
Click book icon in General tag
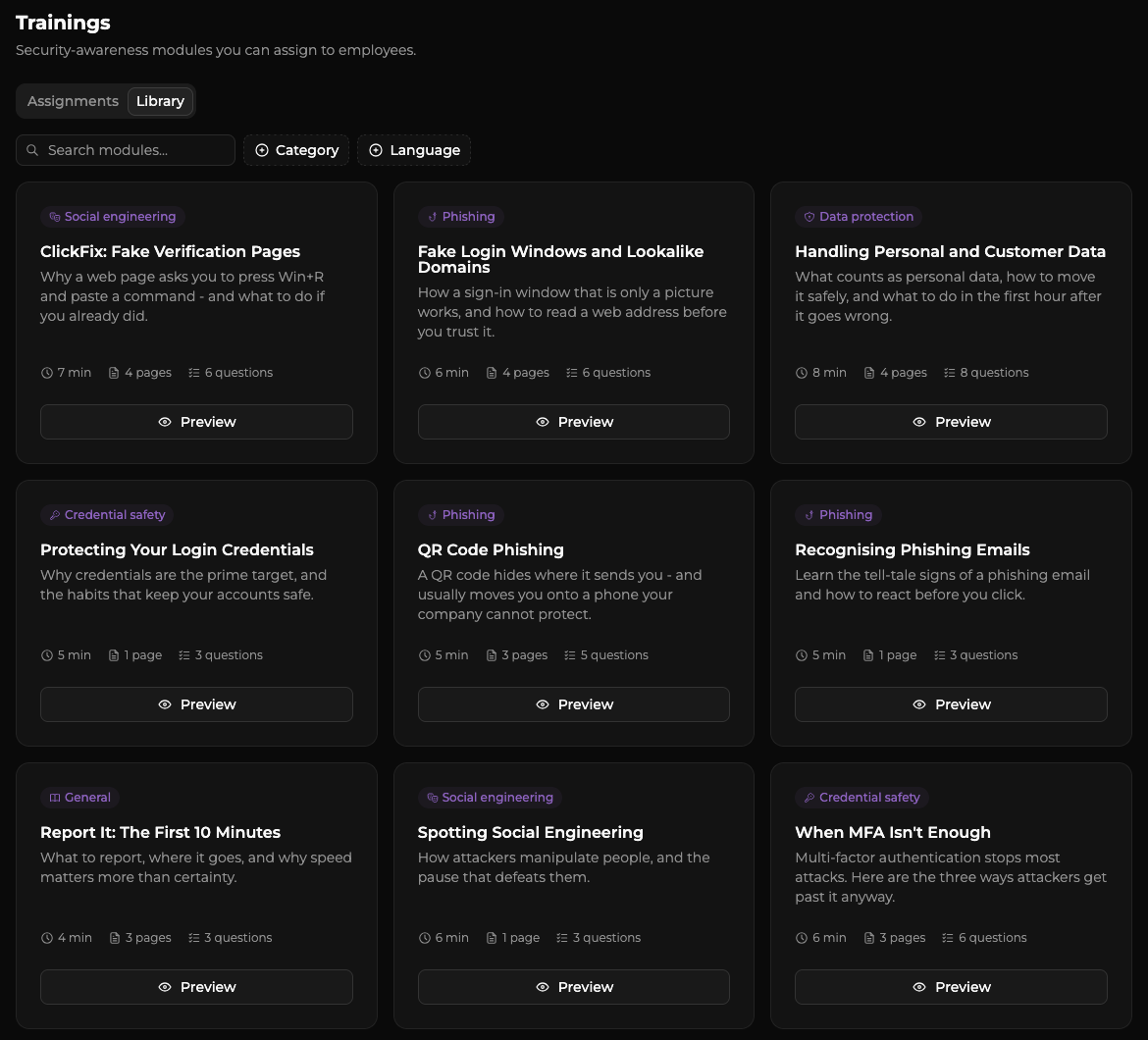click(54, 797)
